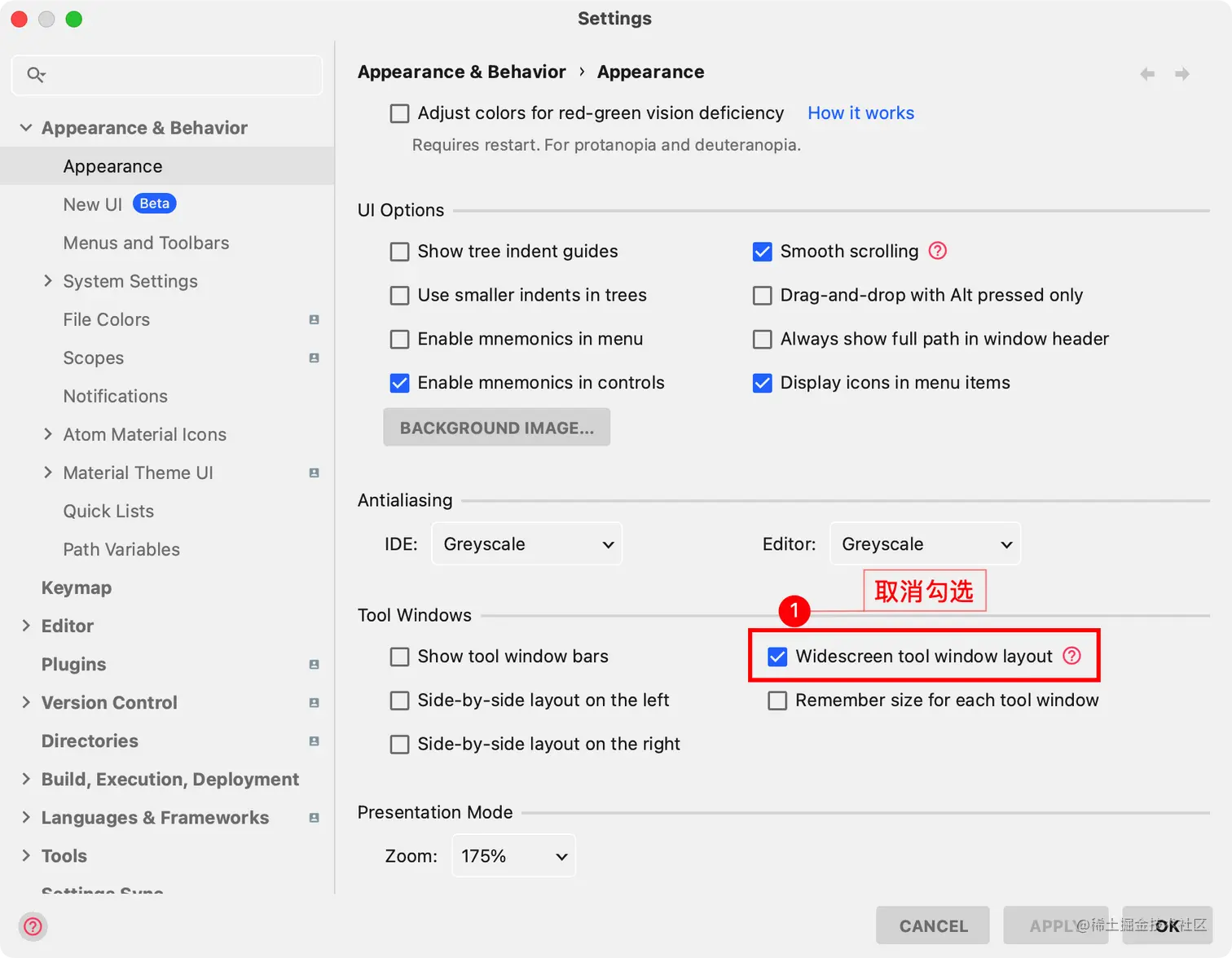The image size is (1232, 958).
Task: Open the IDE antialiasing Greyscale dropdown
Action: coord(526,544)
